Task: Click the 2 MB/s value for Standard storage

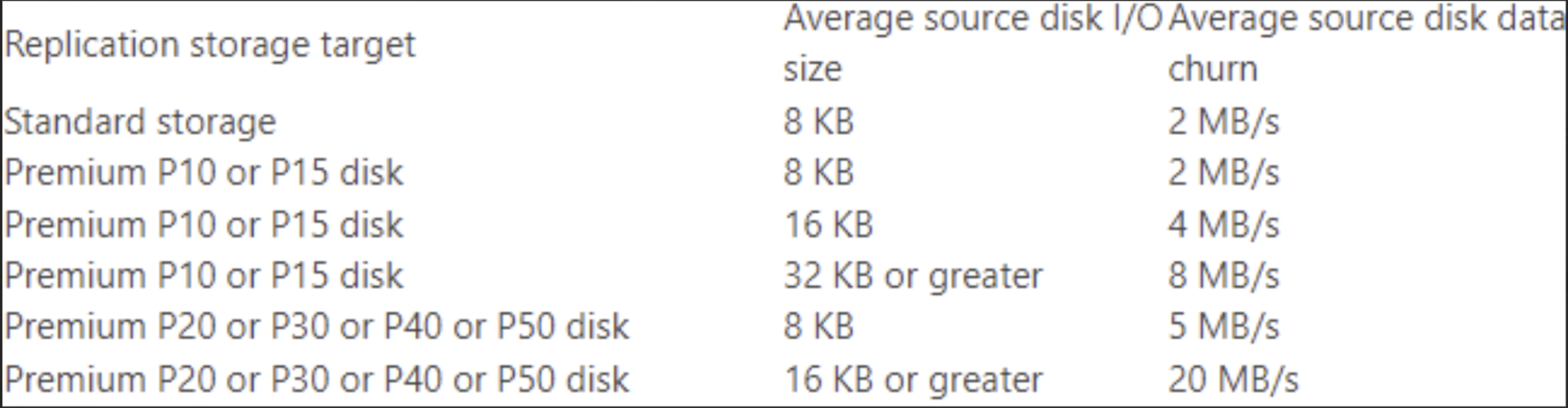Action: (1223, 122)
